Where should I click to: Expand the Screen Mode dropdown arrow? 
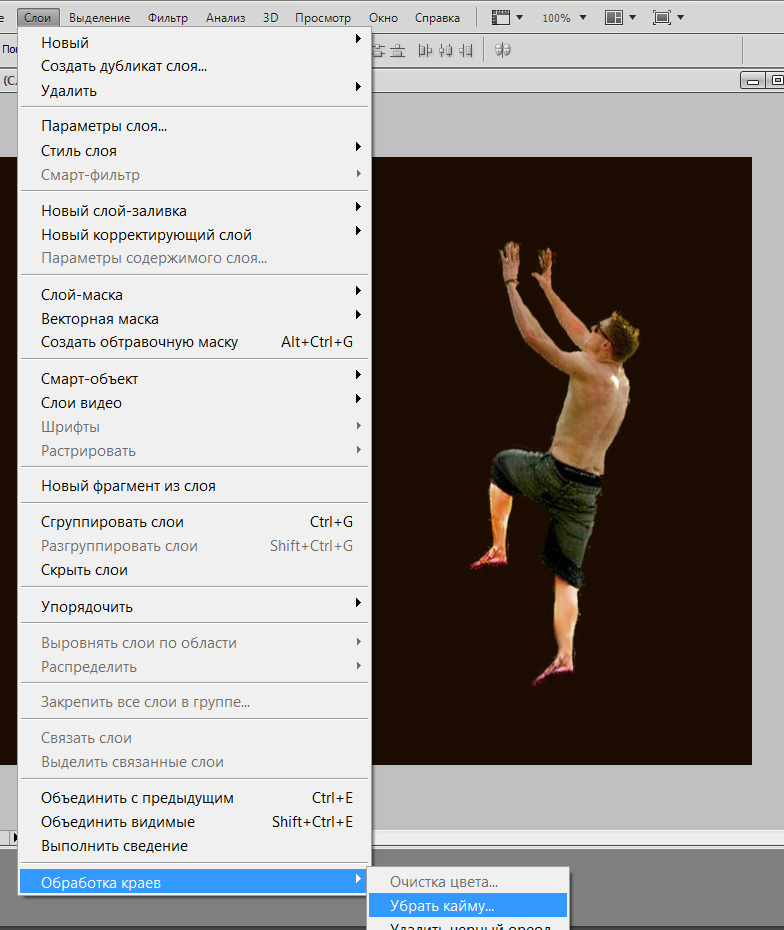pos(680,18)
